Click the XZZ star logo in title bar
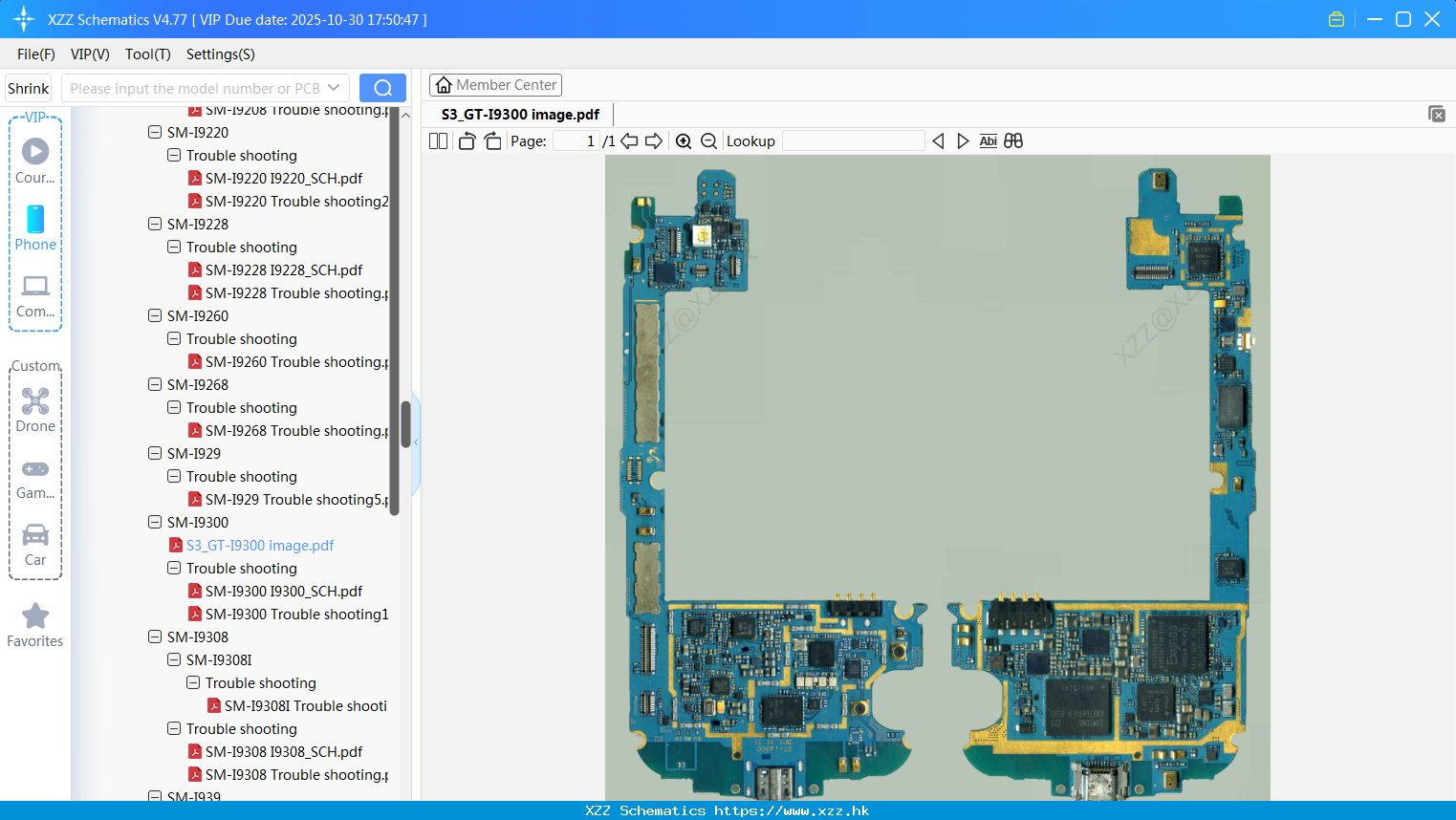Screen dimensions: 1456x820 tap(24, 19)
